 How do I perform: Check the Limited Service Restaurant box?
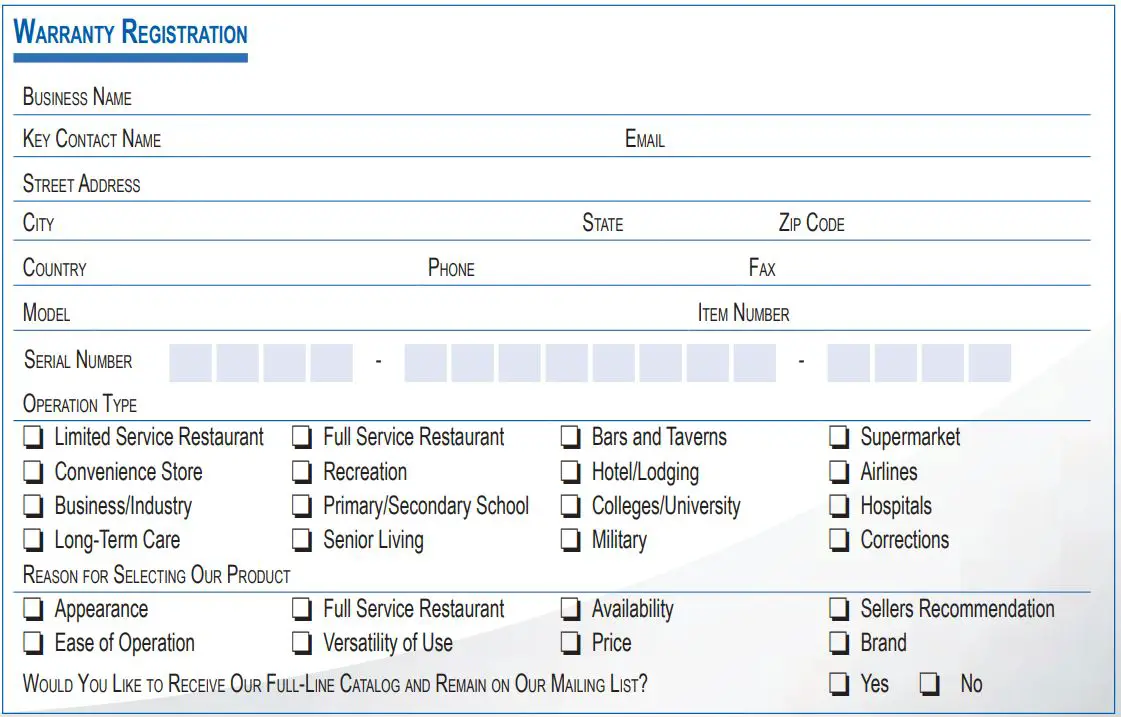click(34, 437)
